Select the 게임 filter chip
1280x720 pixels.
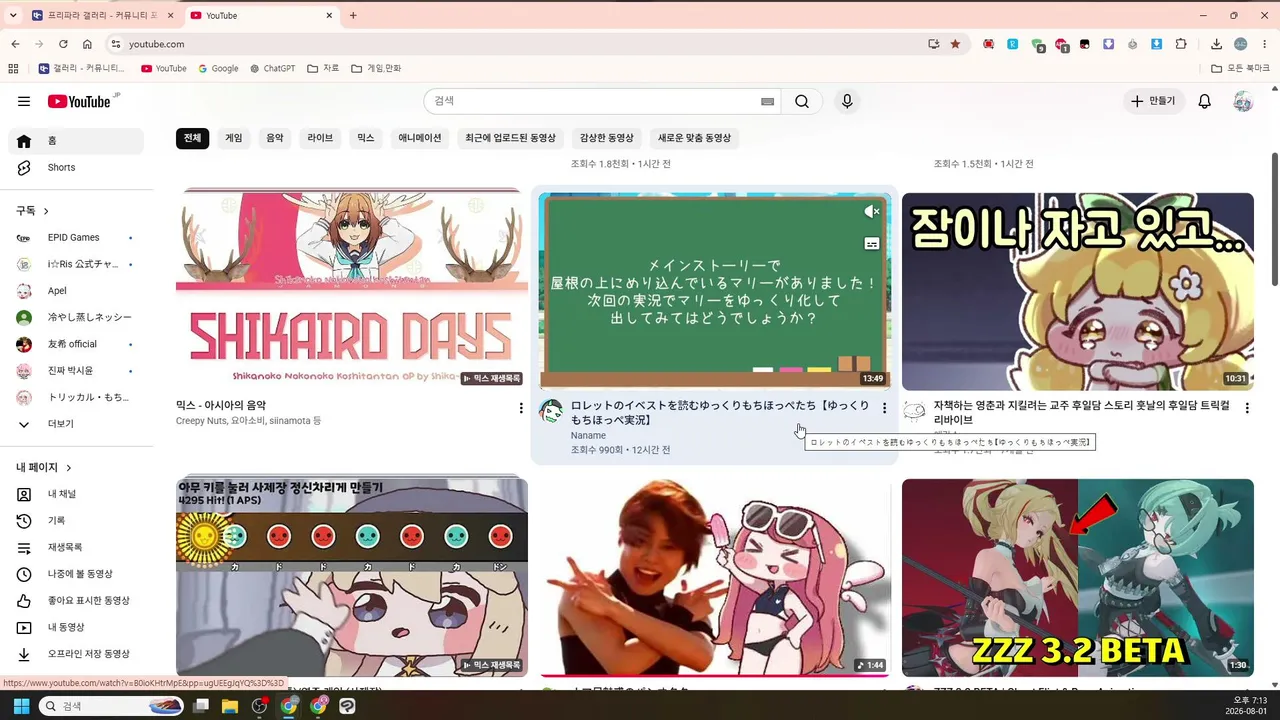coord(234,138)
